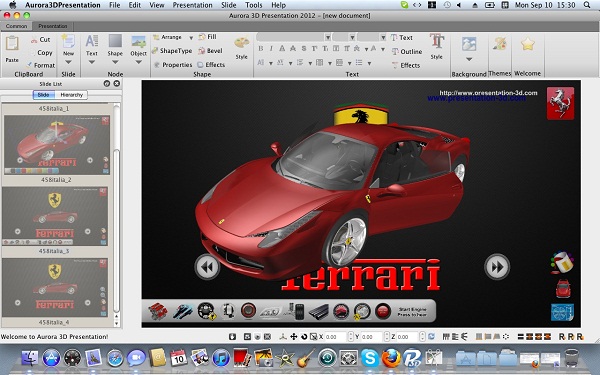The height and width of the screenshot is (375, 600).
Task: Click the small red car icon on slide
Action: click(563, 289)
